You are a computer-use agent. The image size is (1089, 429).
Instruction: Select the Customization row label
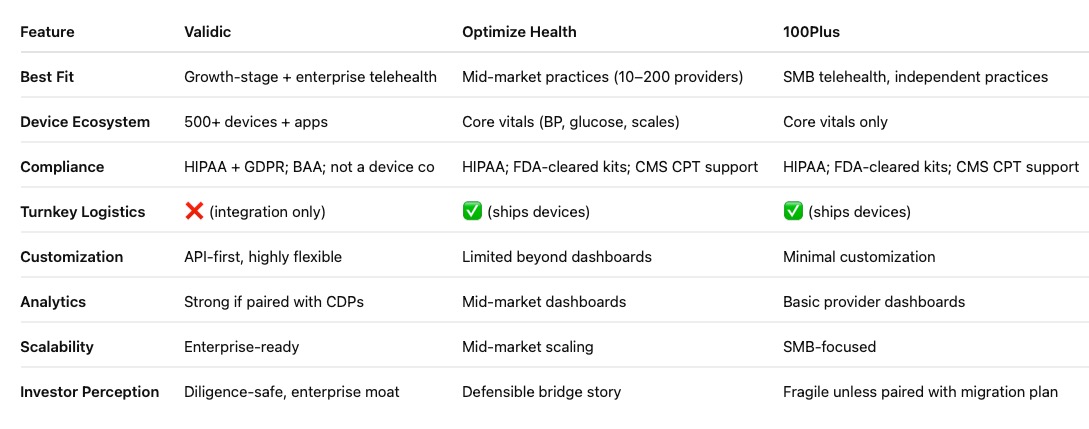(72, 257)
